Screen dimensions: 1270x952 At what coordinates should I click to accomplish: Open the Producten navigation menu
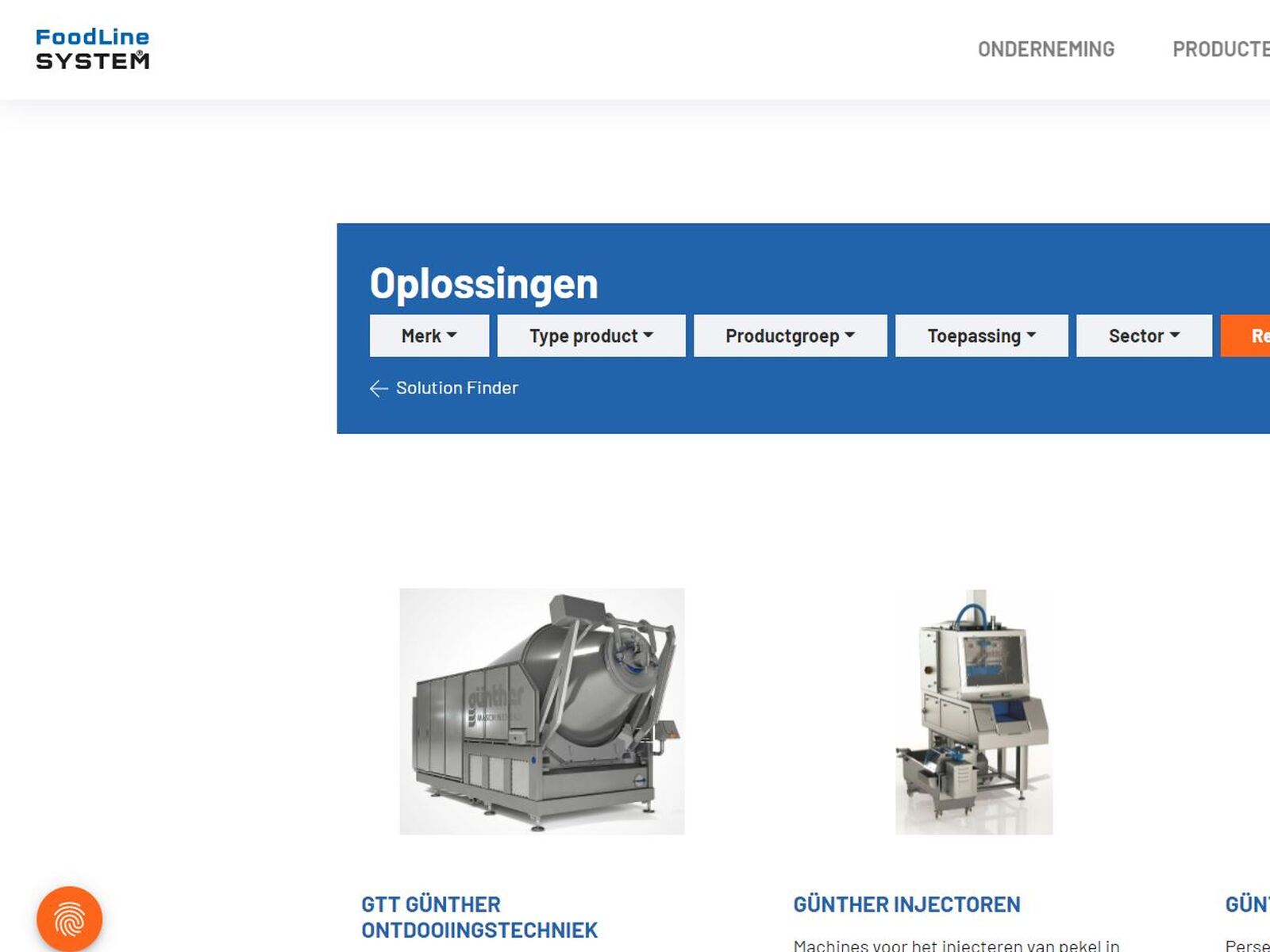[1221, 49]
